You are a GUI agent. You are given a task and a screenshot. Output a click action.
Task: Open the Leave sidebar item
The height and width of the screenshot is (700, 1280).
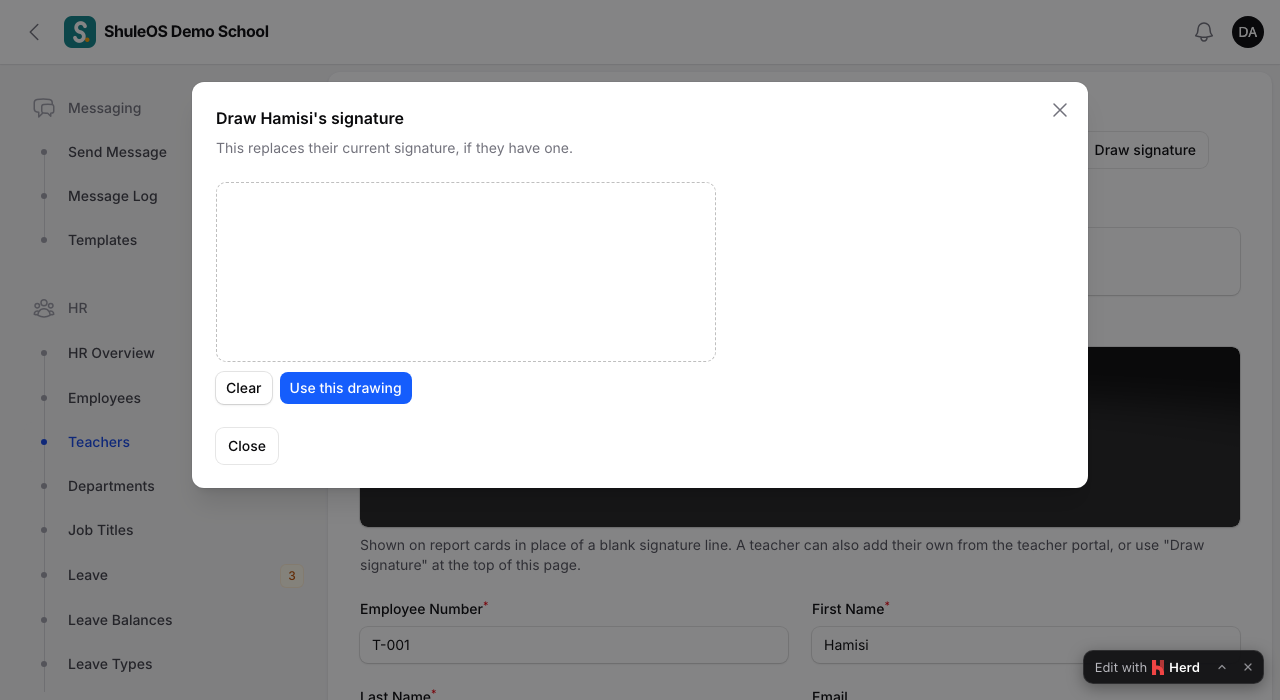[88, 575]
